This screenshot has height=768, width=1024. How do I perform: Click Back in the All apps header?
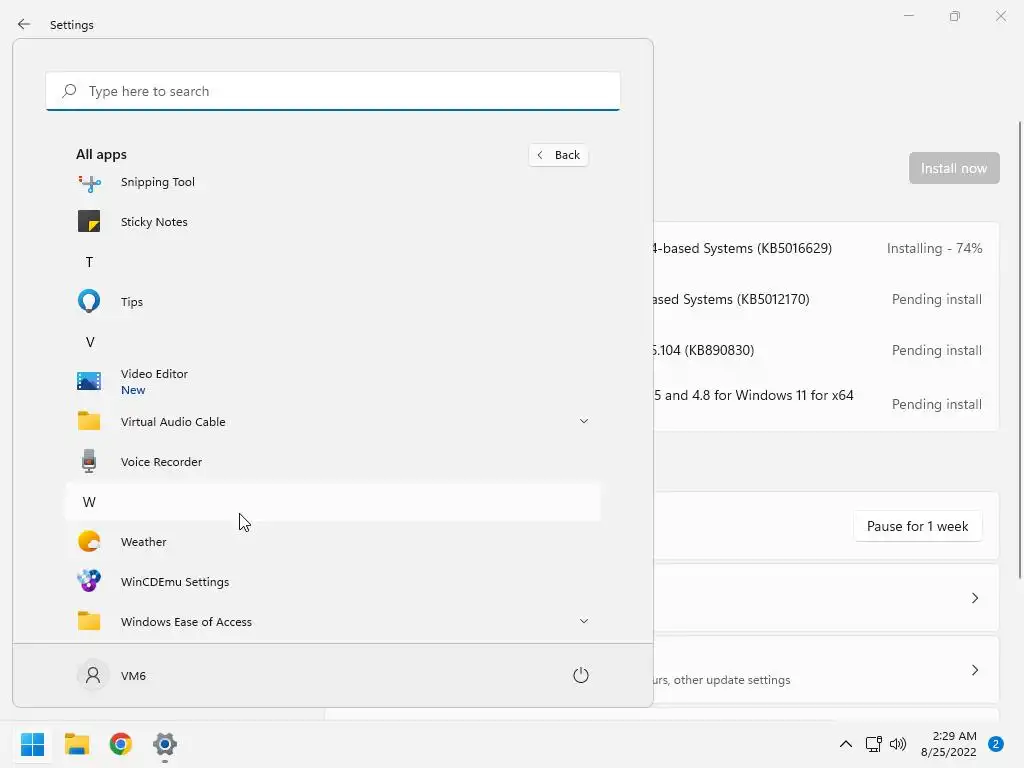point(558,155)
